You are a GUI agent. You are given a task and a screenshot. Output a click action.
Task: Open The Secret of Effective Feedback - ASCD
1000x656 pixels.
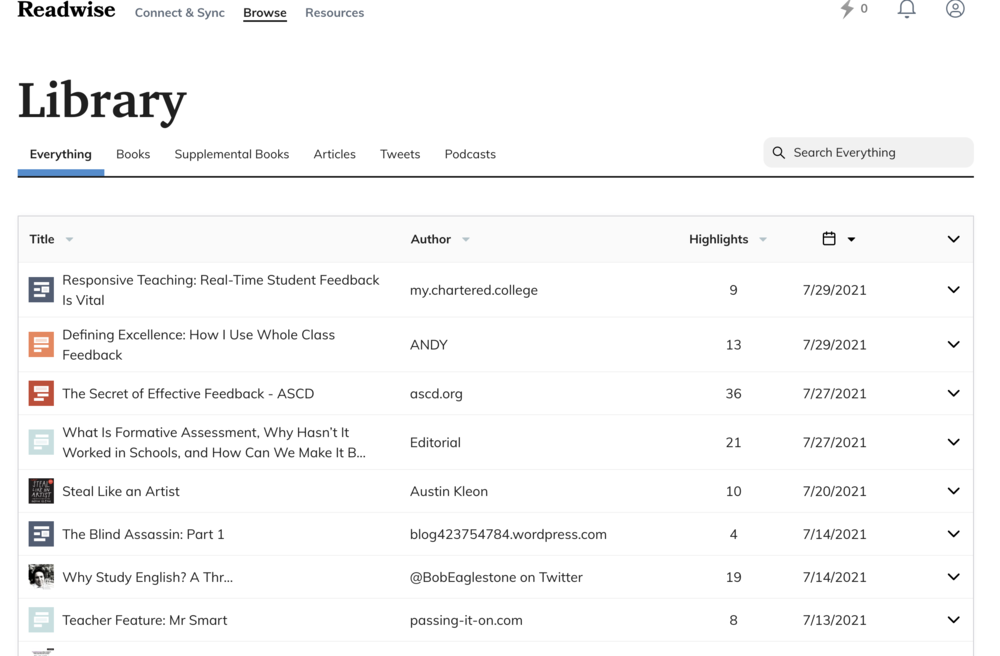click(188, 393)
